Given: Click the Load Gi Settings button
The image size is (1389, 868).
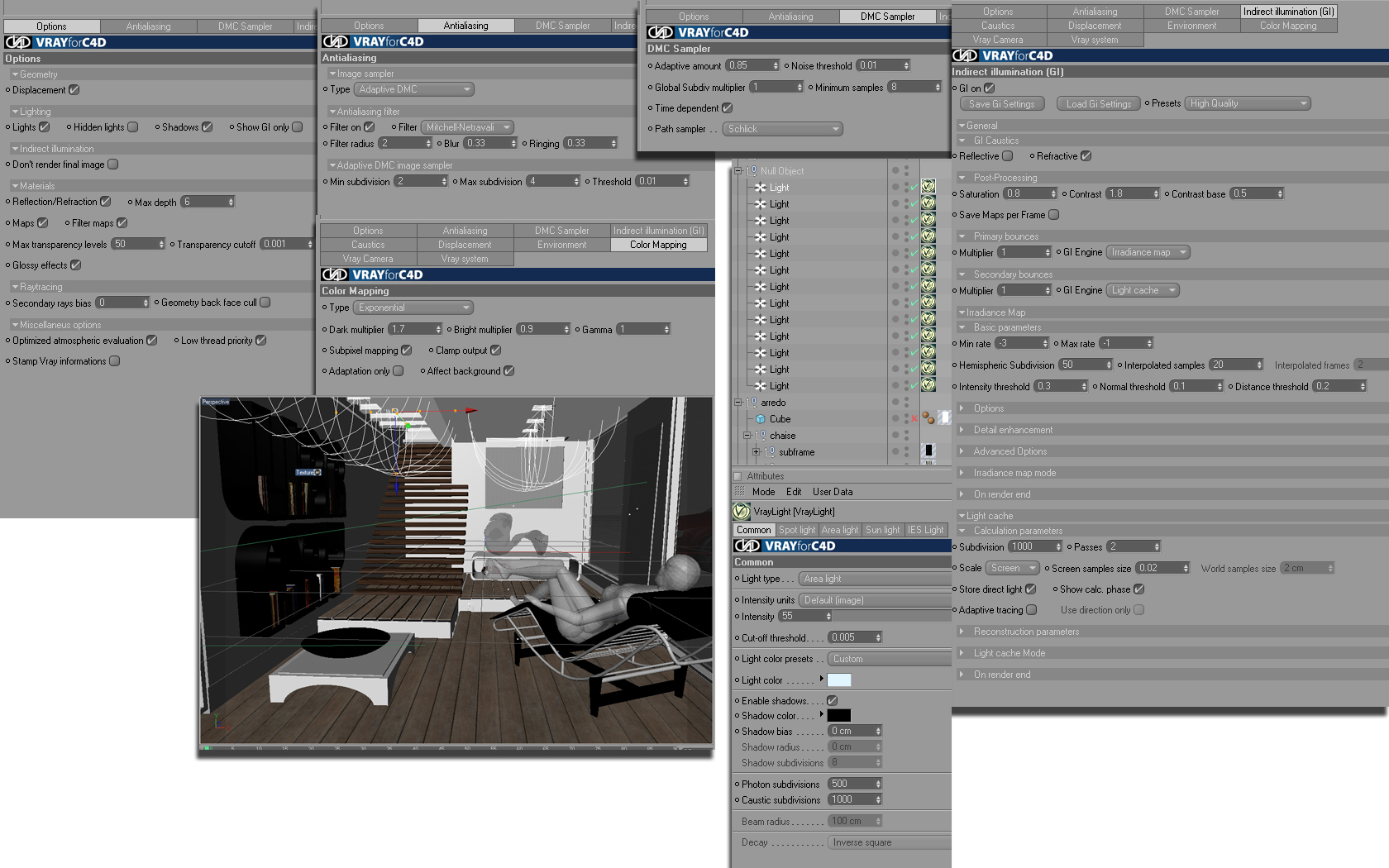Looking at the screenshot, I should tap(1098, 104).
